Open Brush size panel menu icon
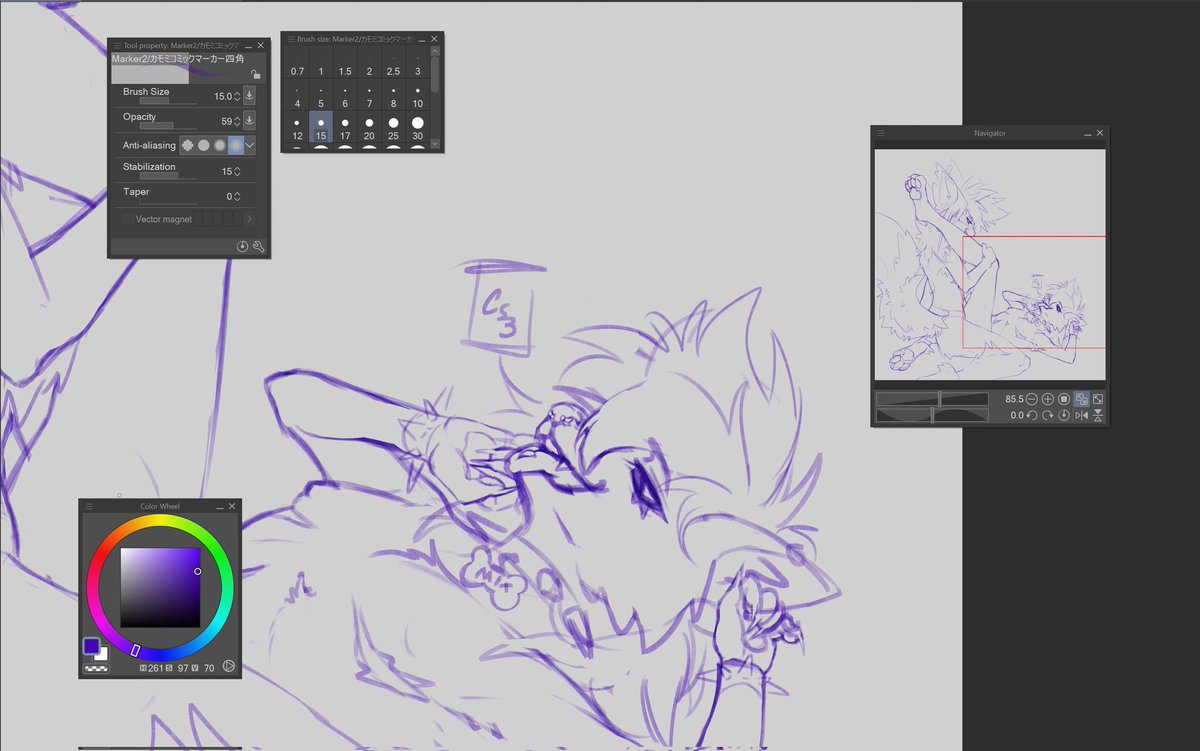Screen dimensions: 1200x751 (290, 40)
